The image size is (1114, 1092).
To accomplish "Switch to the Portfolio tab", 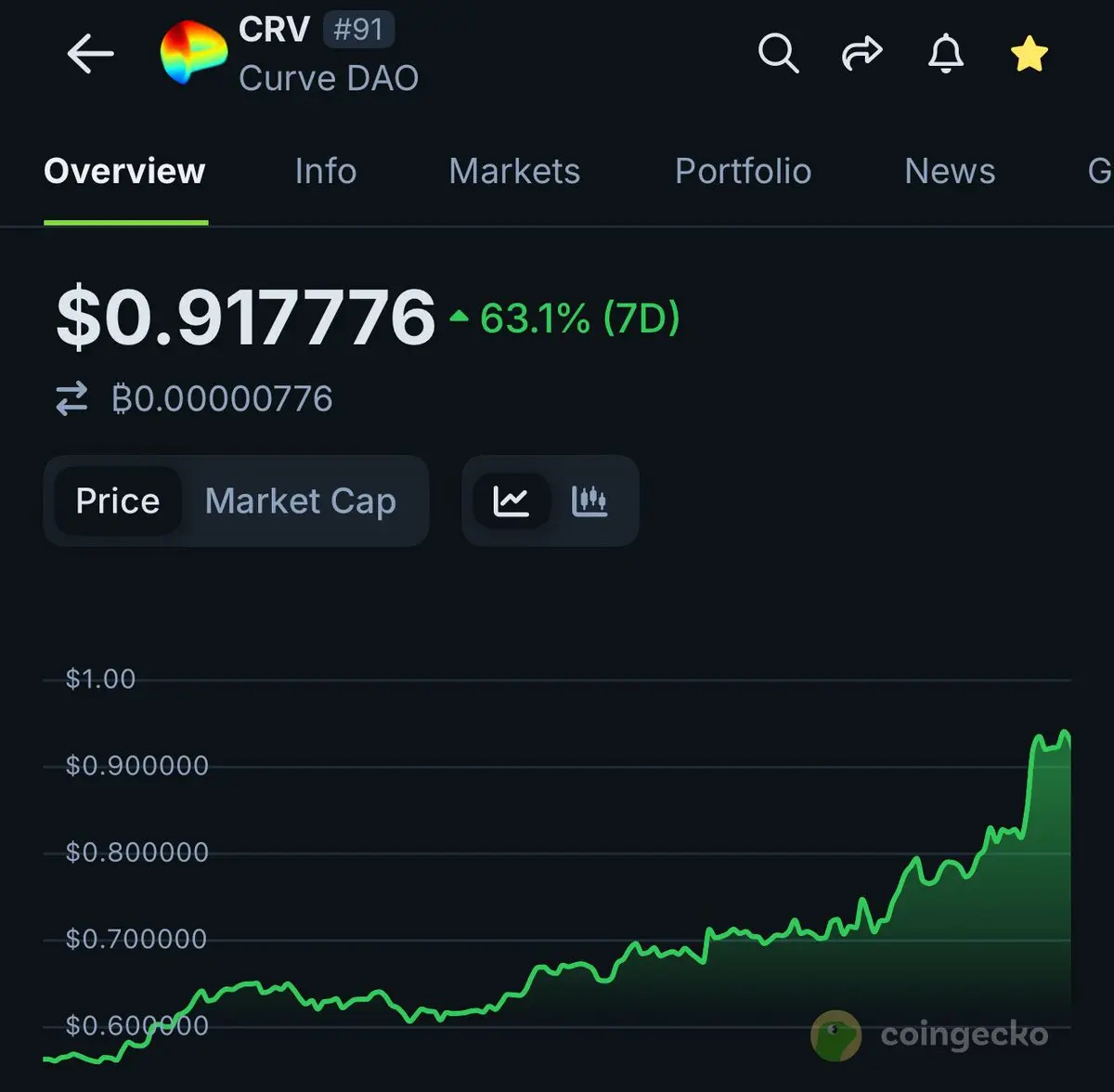I will point(743,171).
